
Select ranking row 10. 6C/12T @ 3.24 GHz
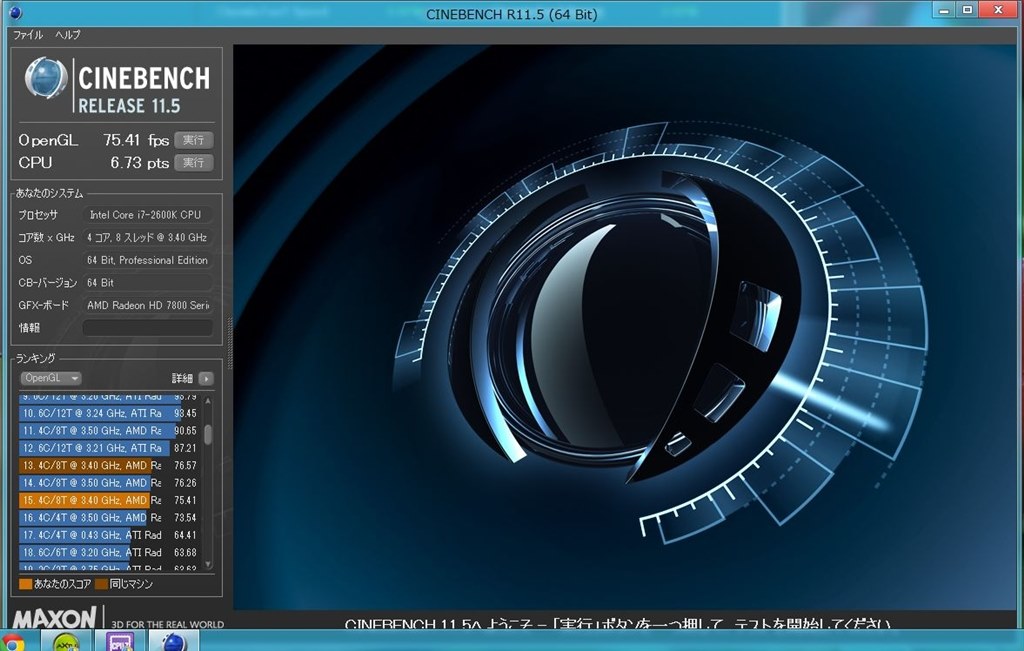tap(108, 413)
